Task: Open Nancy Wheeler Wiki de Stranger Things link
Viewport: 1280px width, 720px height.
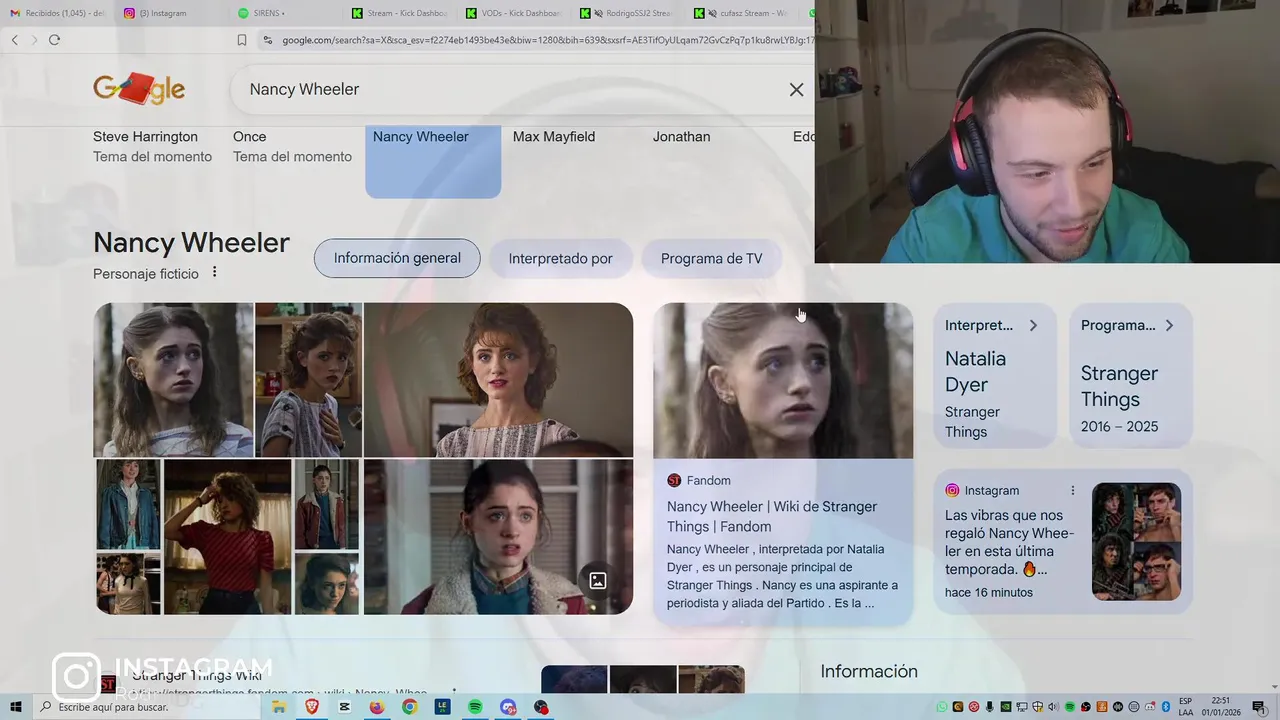Action: (x=772, y=516)
